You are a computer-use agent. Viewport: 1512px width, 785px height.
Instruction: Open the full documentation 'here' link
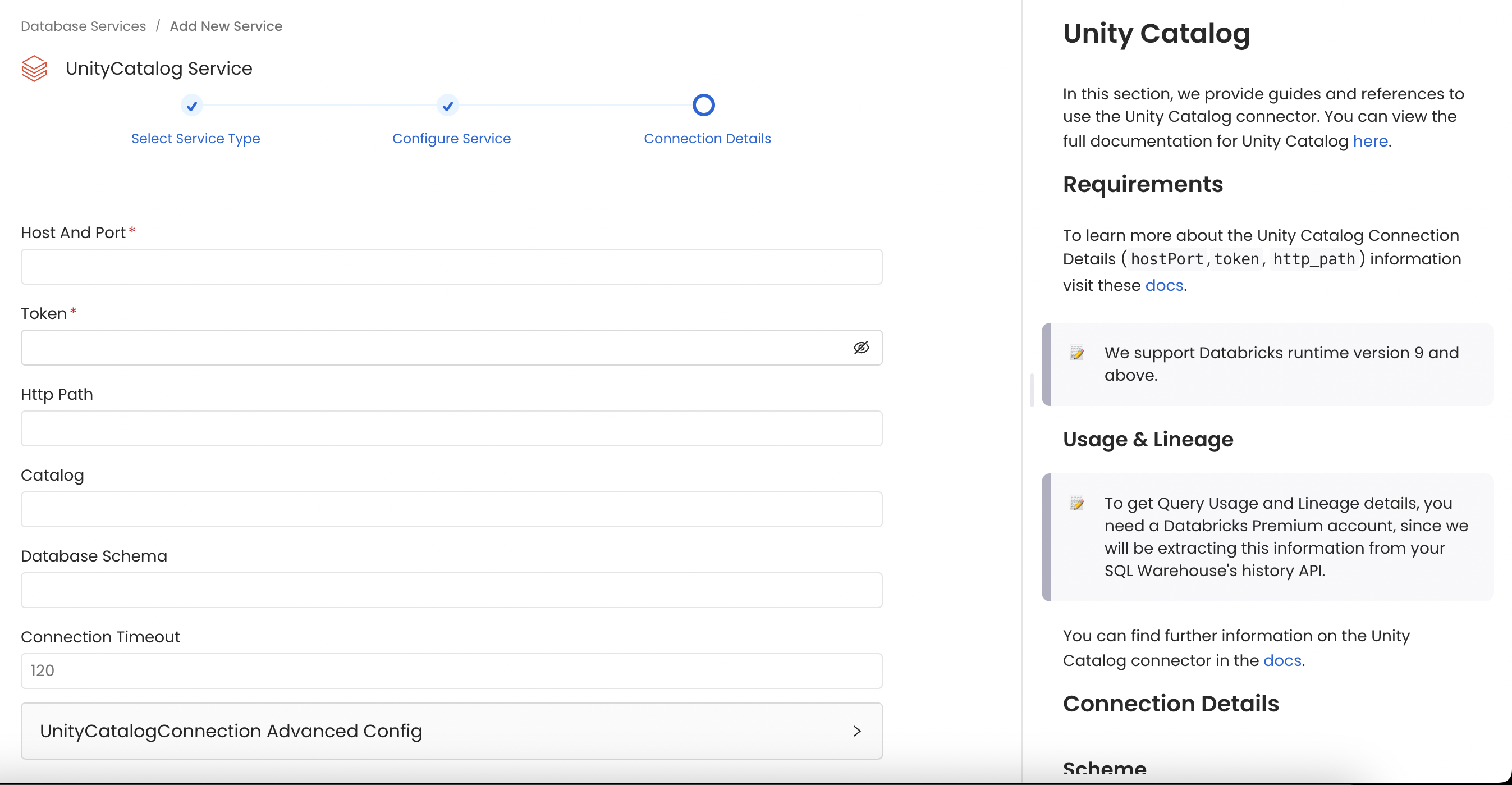click(x=1370, y=141)
